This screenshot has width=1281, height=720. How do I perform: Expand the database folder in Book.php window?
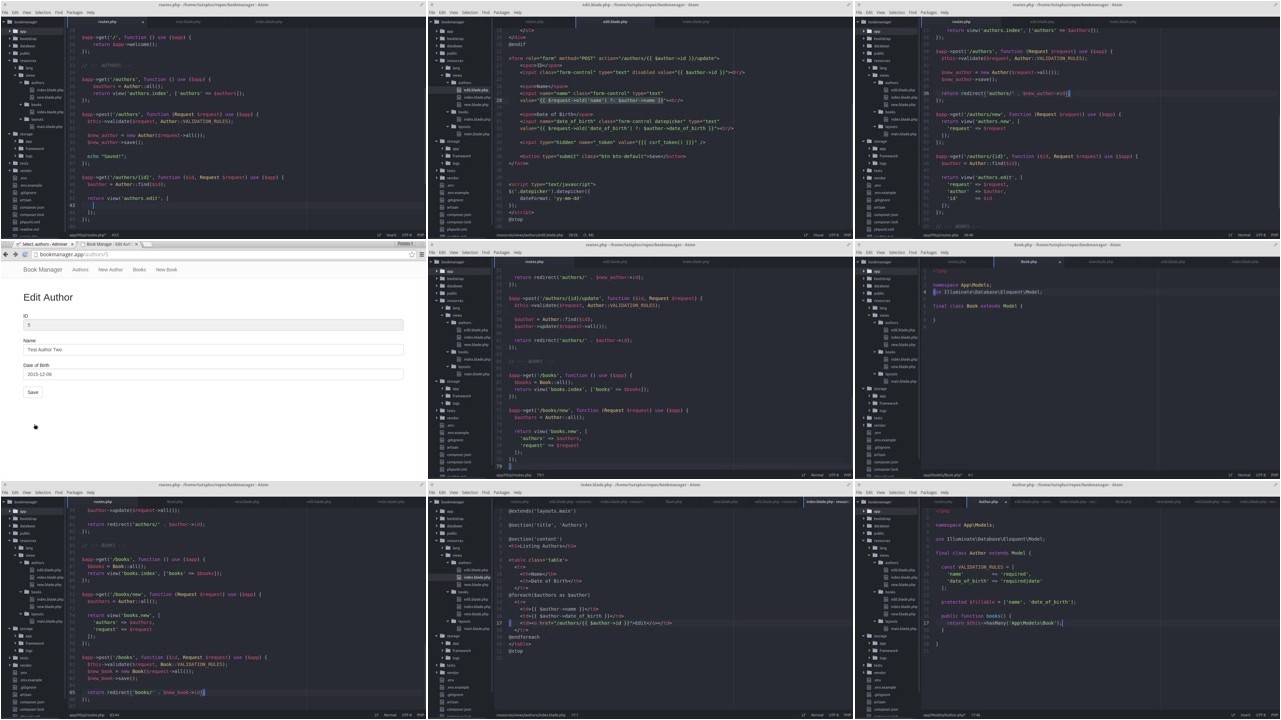click(x=877, y=286)
